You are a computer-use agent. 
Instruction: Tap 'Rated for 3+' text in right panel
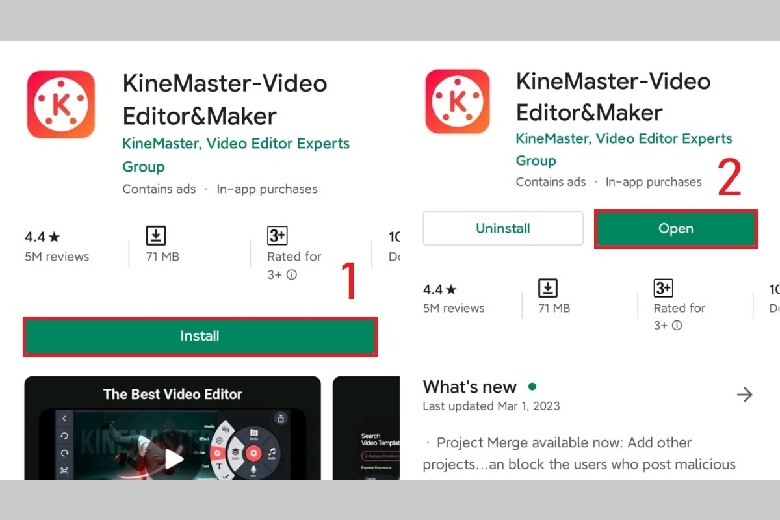680,316
